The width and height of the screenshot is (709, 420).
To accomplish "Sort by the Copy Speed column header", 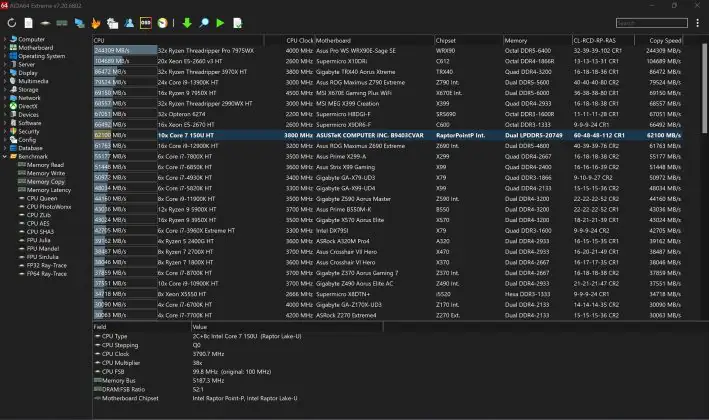I will click(x=659, y=40).
